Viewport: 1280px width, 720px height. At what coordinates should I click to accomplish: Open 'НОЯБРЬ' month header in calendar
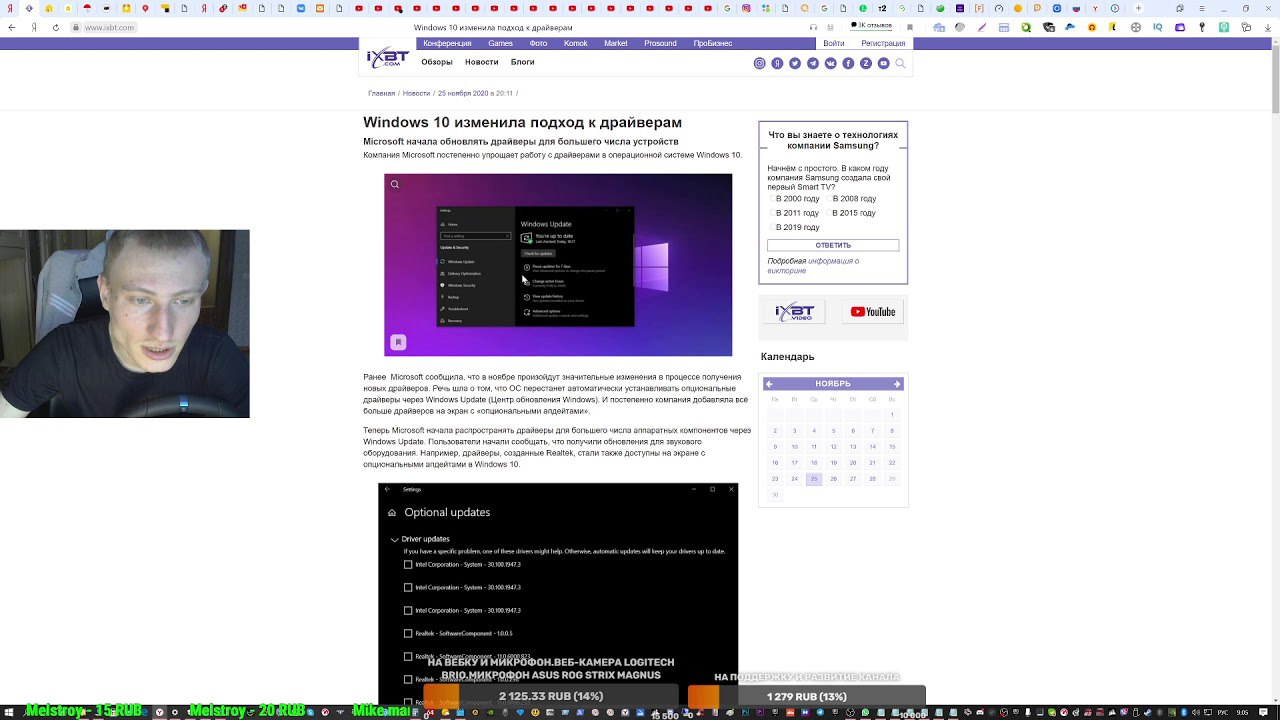pyautogui.click(x=833, y=384)
